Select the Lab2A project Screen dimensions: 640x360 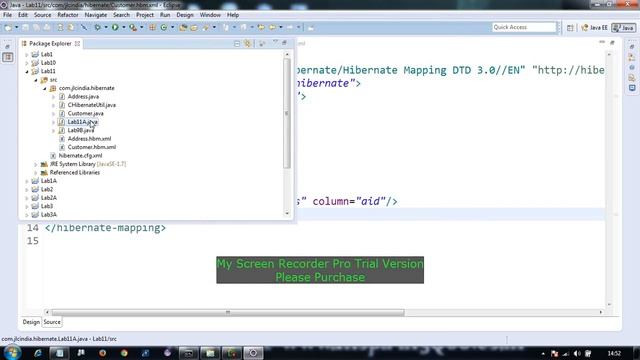point(49,198)
